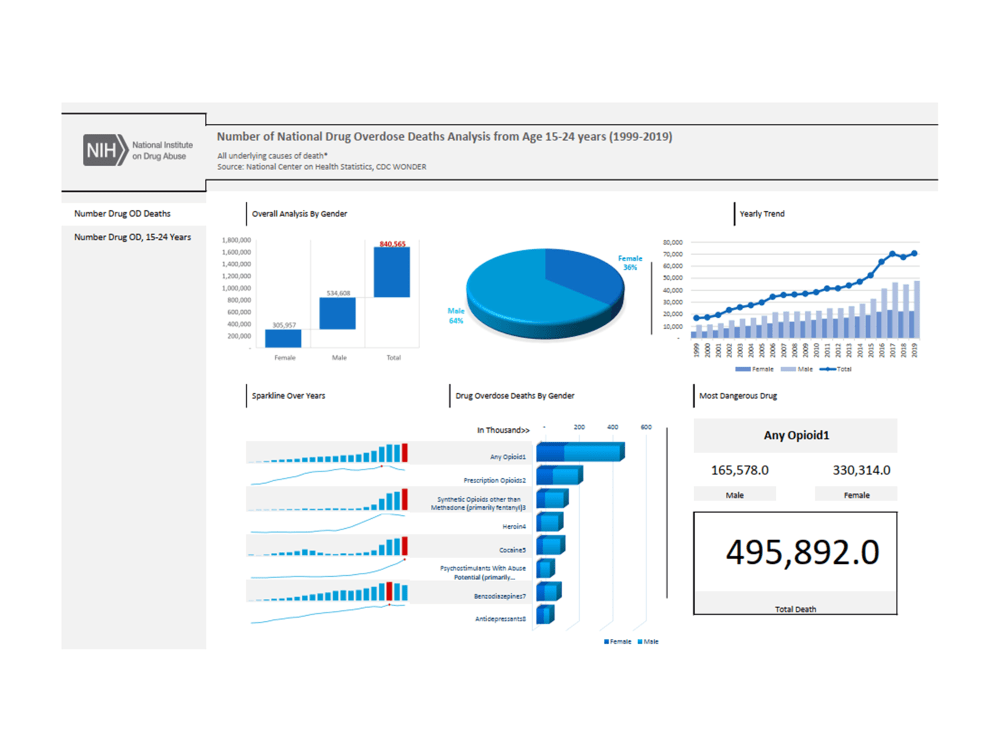Select the Source: National Center on Health Statistics line
This screenshot has height=750, width=1000.
(x=321, y=167)
